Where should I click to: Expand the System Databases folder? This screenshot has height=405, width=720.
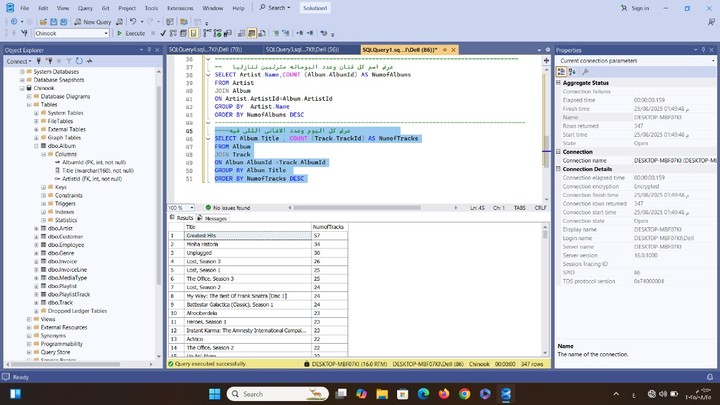point(22,72)
